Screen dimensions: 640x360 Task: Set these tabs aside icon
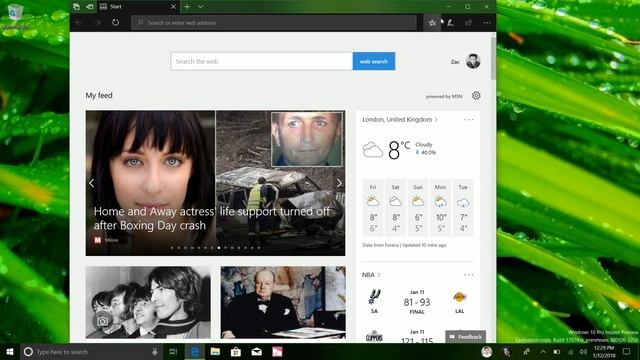tap(90, 7)
